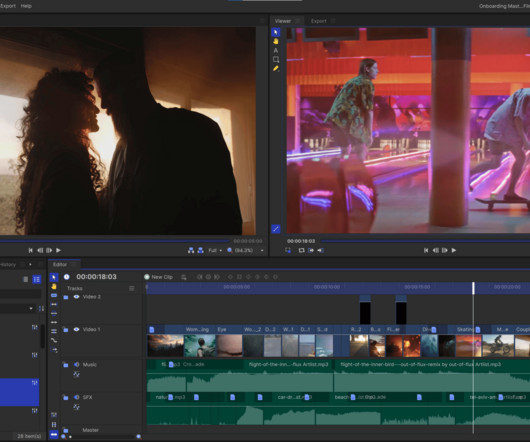The height and width of the screenshot is (442, 530).
Task: Click the audio envelope icon under Music track
Action: (x=76, y=374)
